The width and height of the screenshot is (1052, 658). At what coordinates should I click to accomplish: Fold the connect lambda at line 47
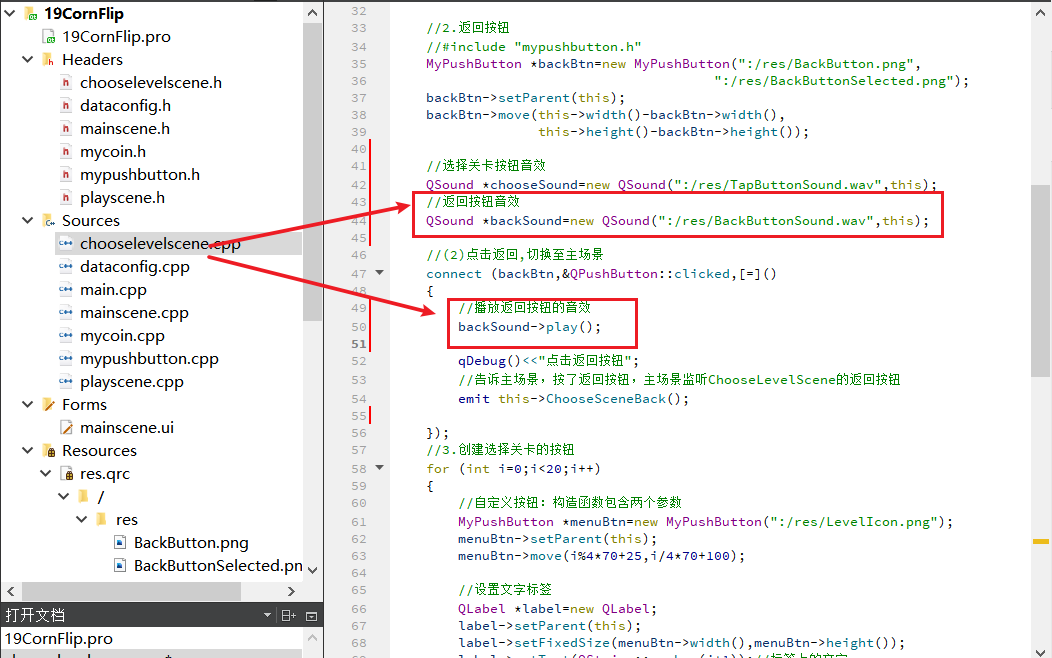point(380,272)
